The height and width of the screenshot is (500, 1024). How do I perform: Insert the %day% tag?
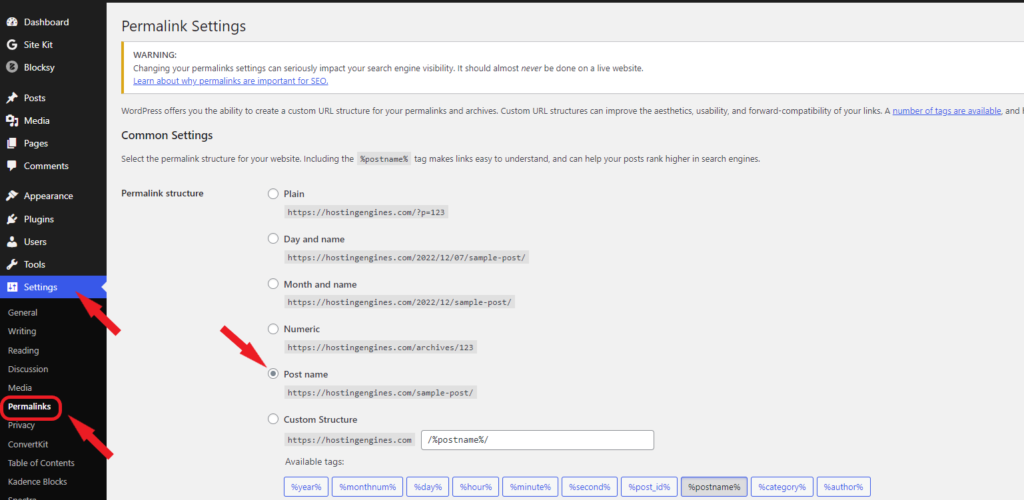pyautogui.click(x=427, y=487)
